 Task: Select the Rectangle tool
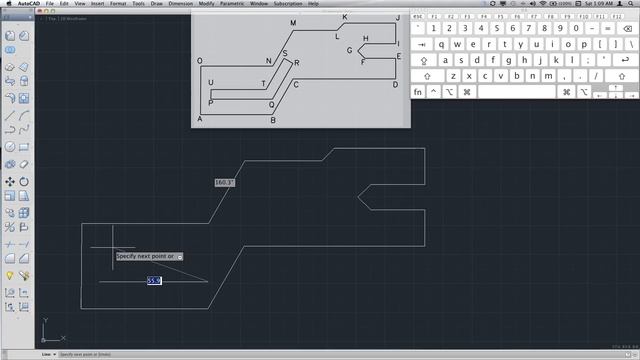pyautogui.click(x=24, y=147)
